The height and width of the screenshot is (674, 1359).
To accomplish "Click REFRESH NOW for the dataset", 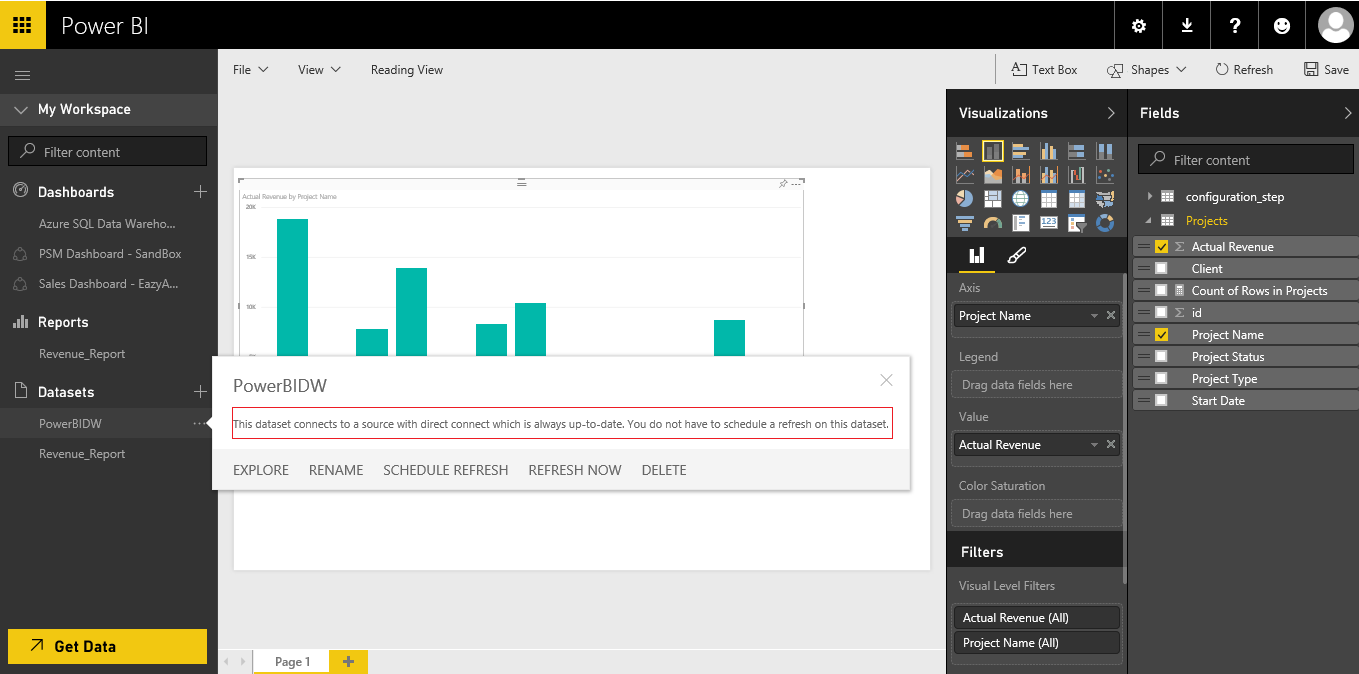I will 575,470.
